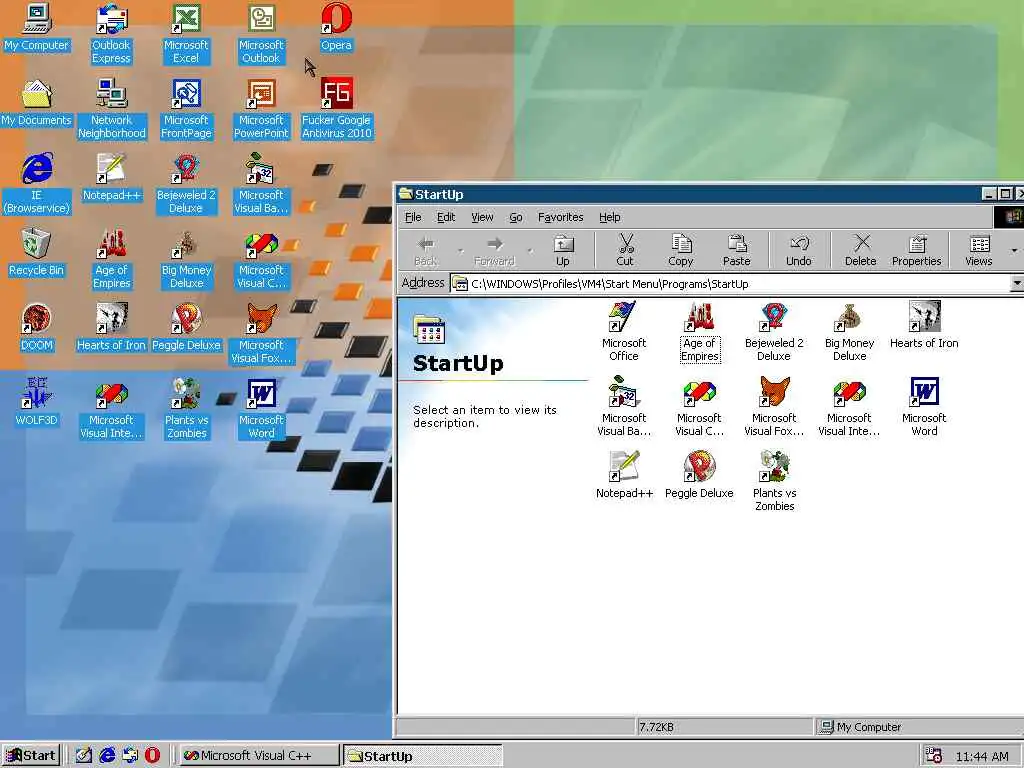The height and width of the screenshot is (768, 1024).
Task: Launch Outlook Express from Quick Launch
Action: pyautogui.click(x=130, y=756)
